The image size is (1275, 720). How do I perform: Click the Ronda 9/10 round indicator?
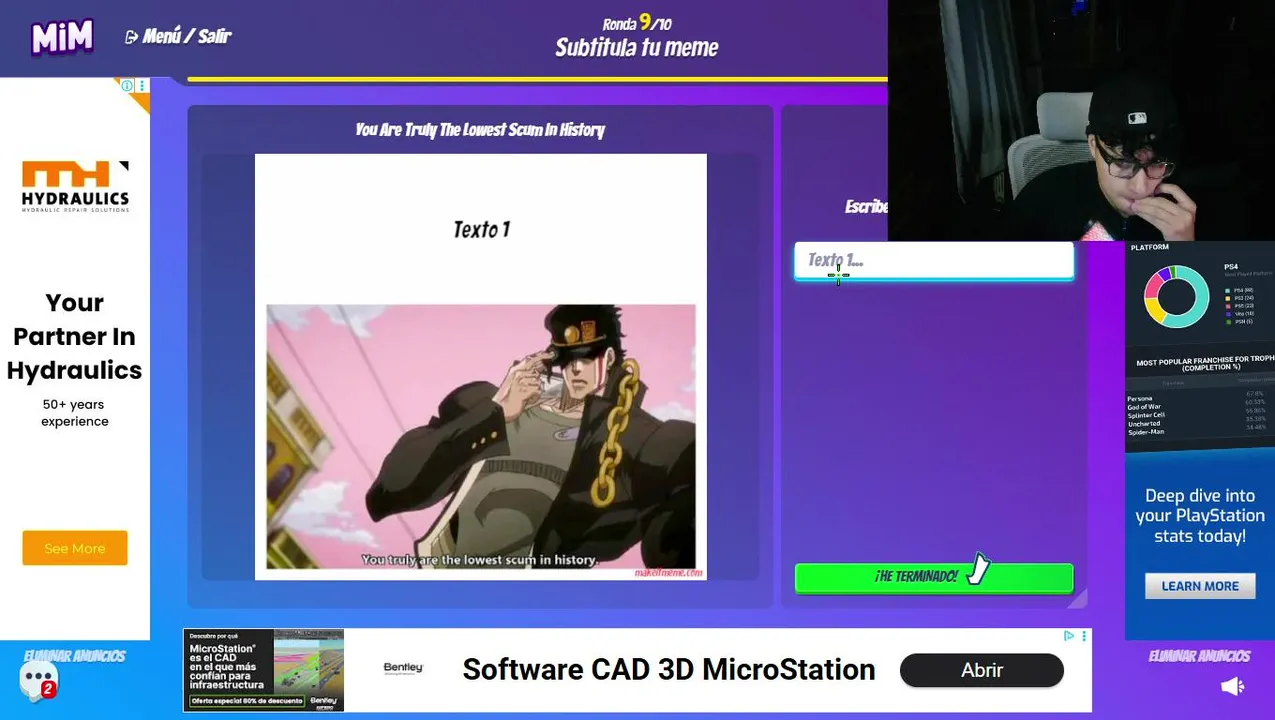click(637, 22)
